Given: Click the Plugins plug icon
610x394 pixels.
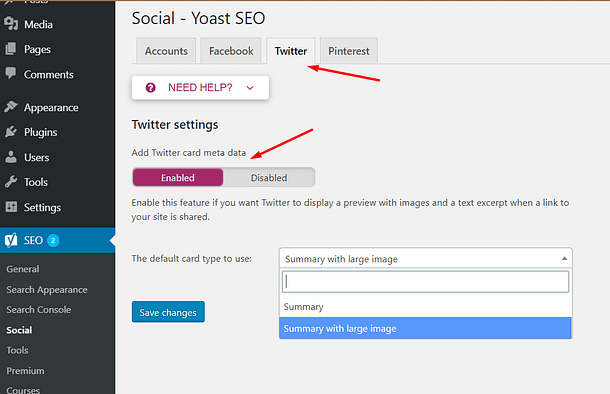Looking at the screenshot, I should click(x=11, y=132).
